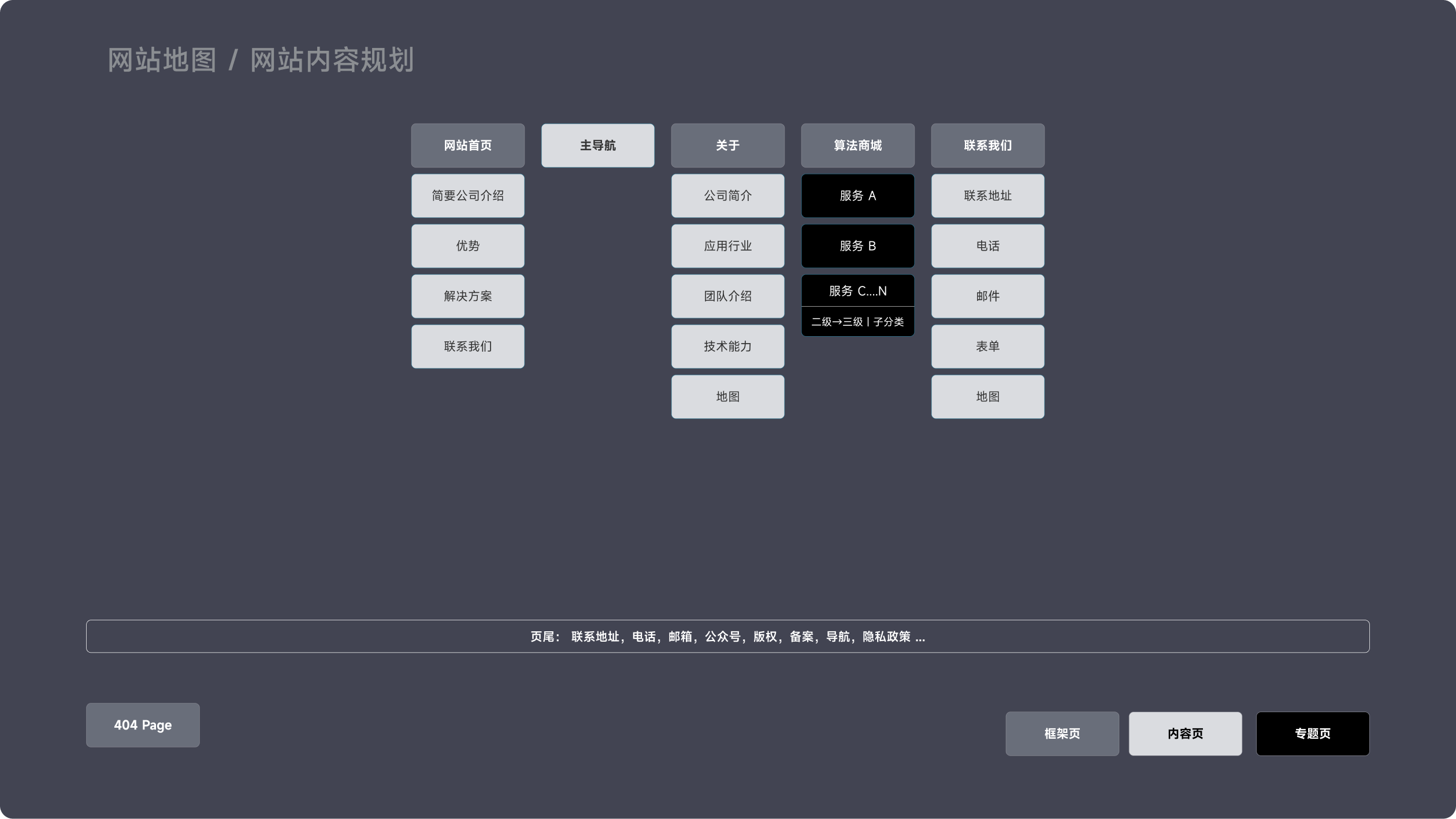Click the 主导航 node

[x=597, y=146]
